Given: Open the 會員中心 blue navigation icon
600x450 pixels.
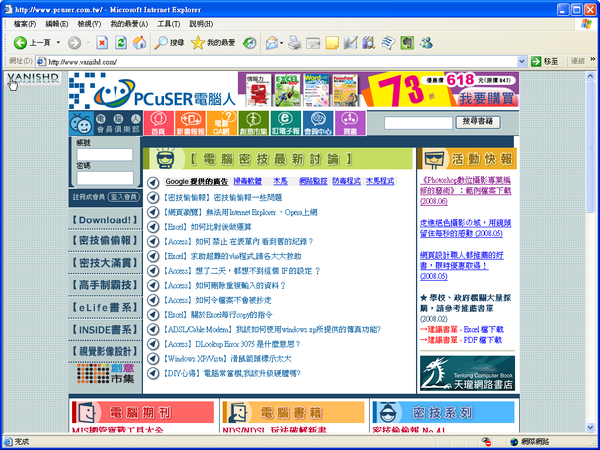Looking at the screenshot, I should [x=318, y=123].
